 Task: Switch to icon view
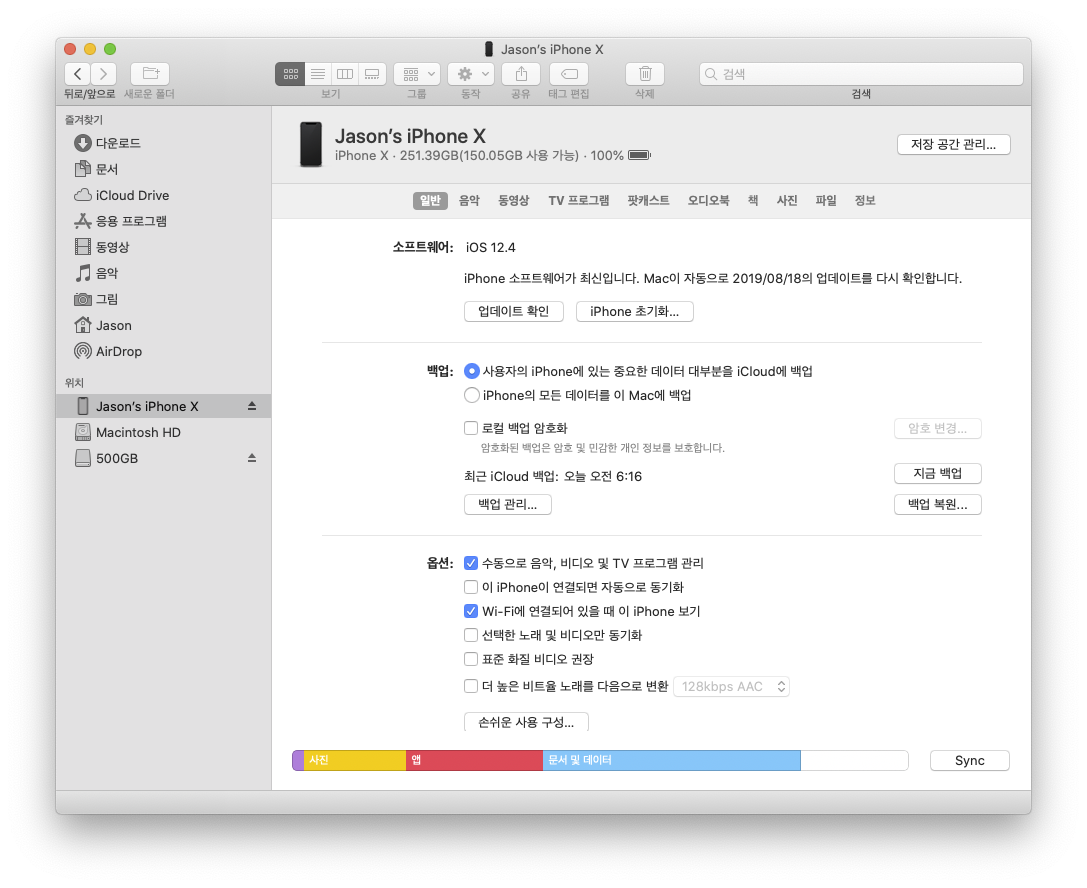(x=290, y=73)
